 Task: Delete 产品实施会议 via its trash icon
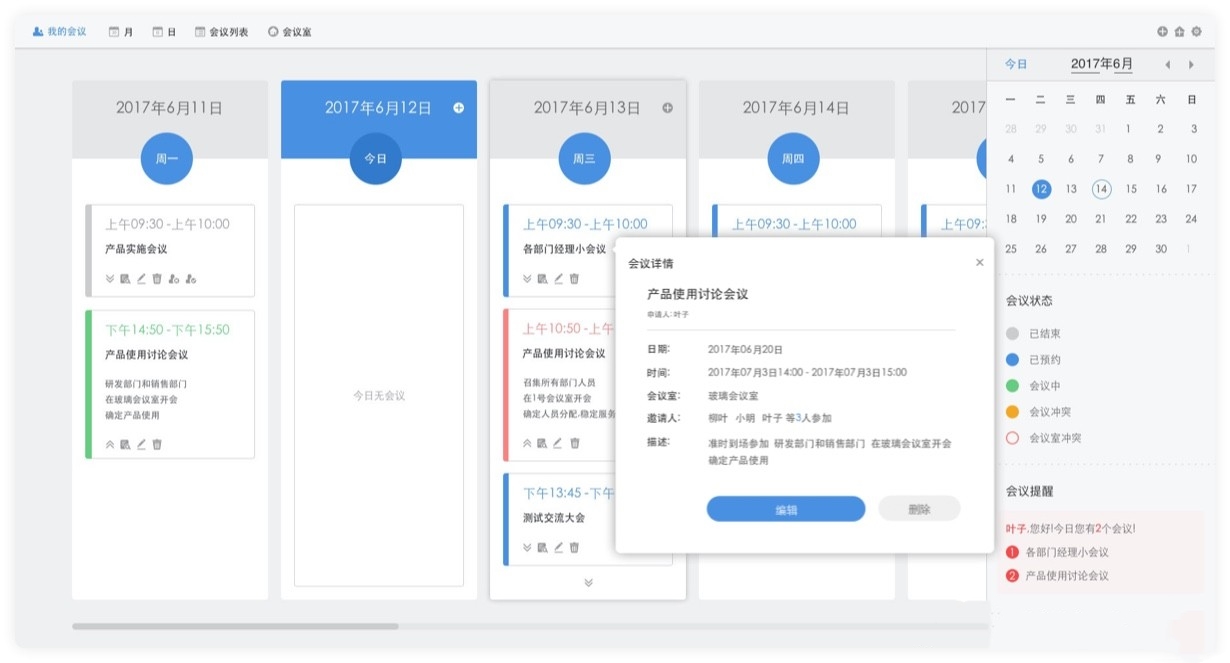pyautogui.click(x=157, y=279)
